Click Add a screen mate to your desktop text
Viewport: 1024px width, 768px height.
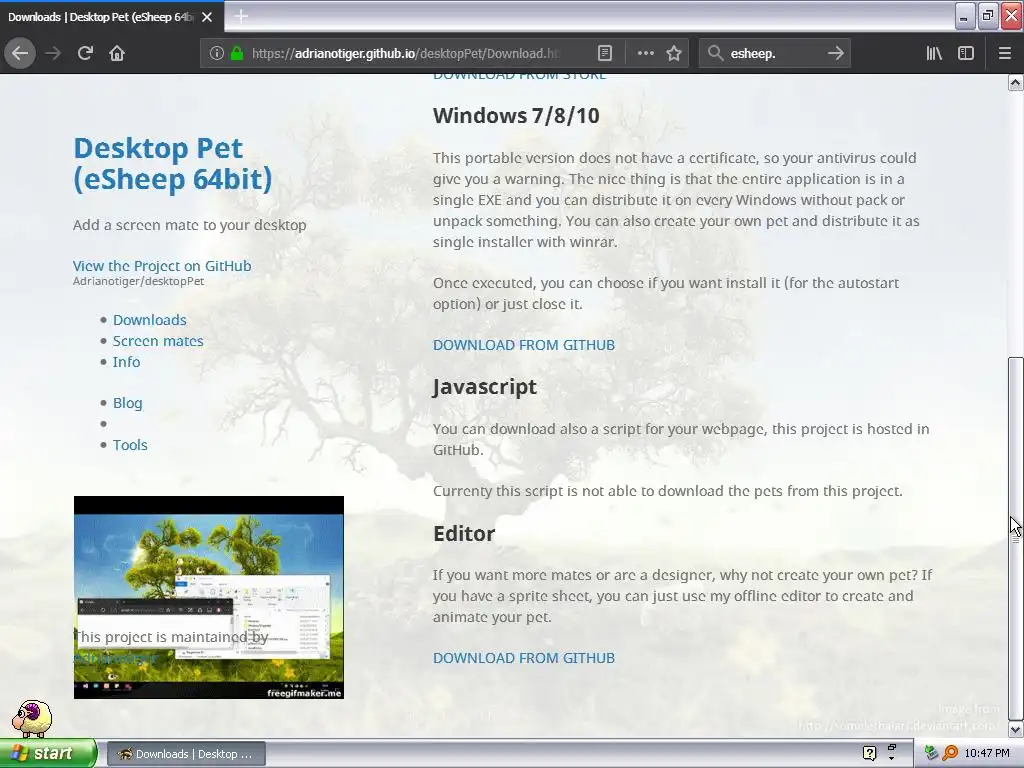[189, 225]
